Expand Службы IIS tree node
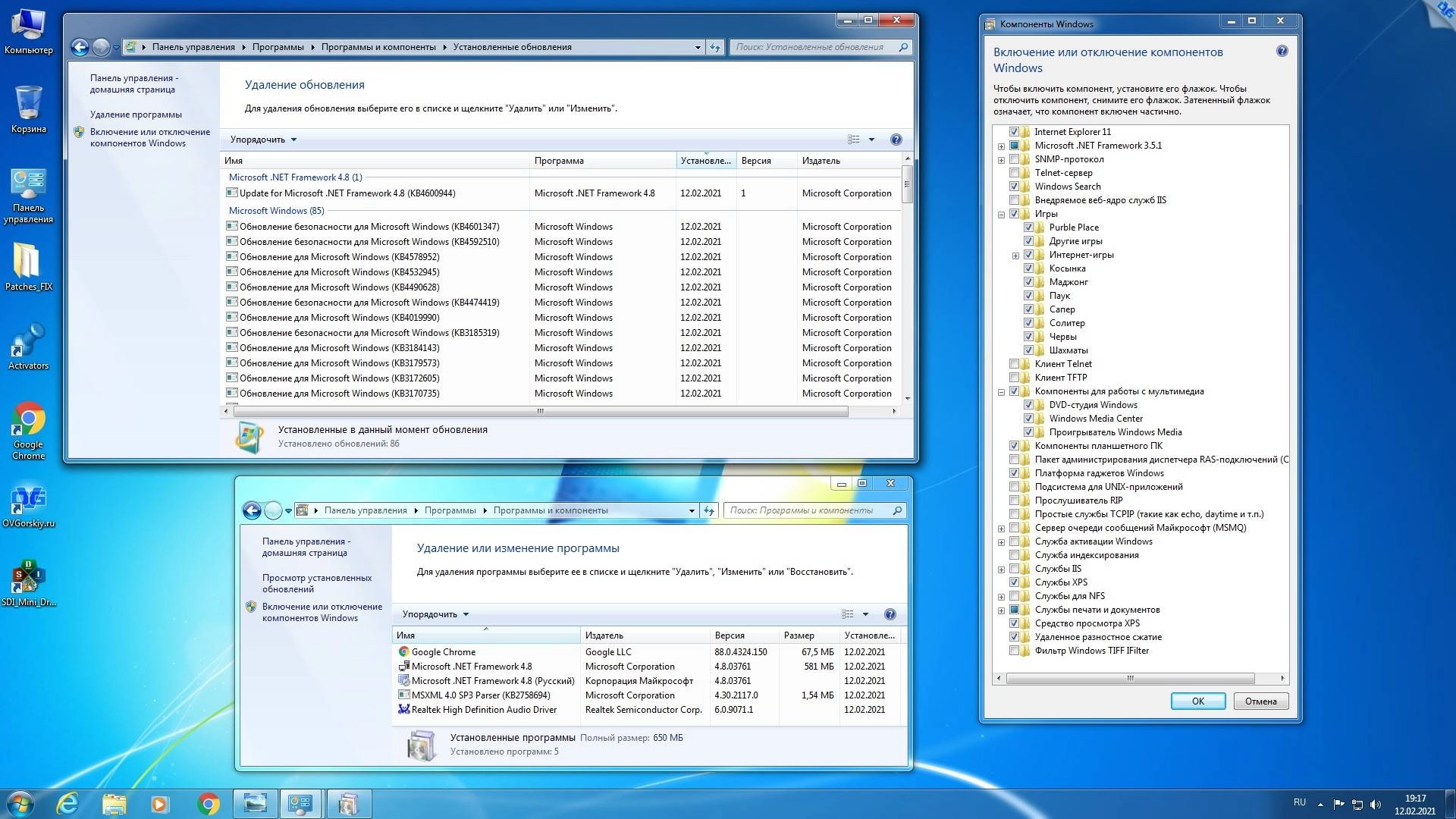Viewport: 1456px width, 819px height. [1001, 570]
